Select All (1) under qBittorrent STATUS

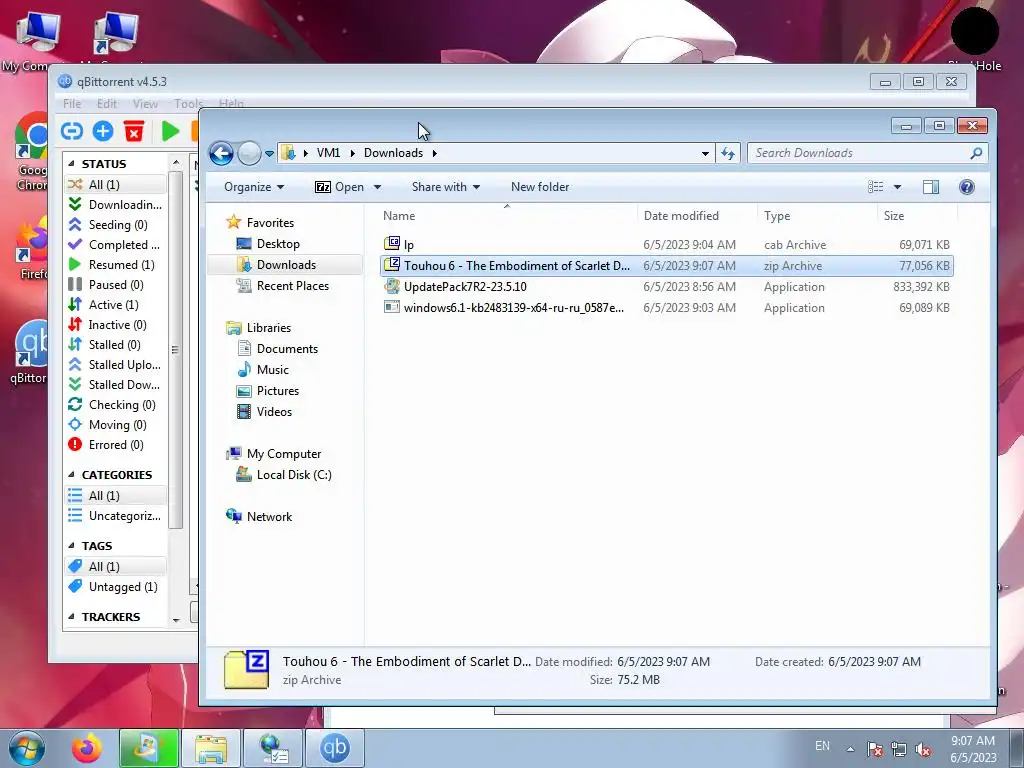click(116, 185)
